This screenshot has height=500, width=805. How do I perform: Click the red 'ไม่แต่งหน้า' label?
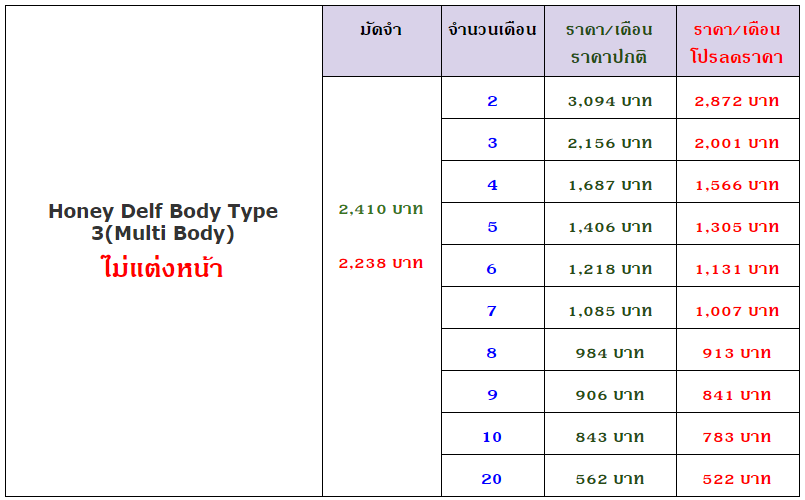pyautogui.click(x=163, y=267)
